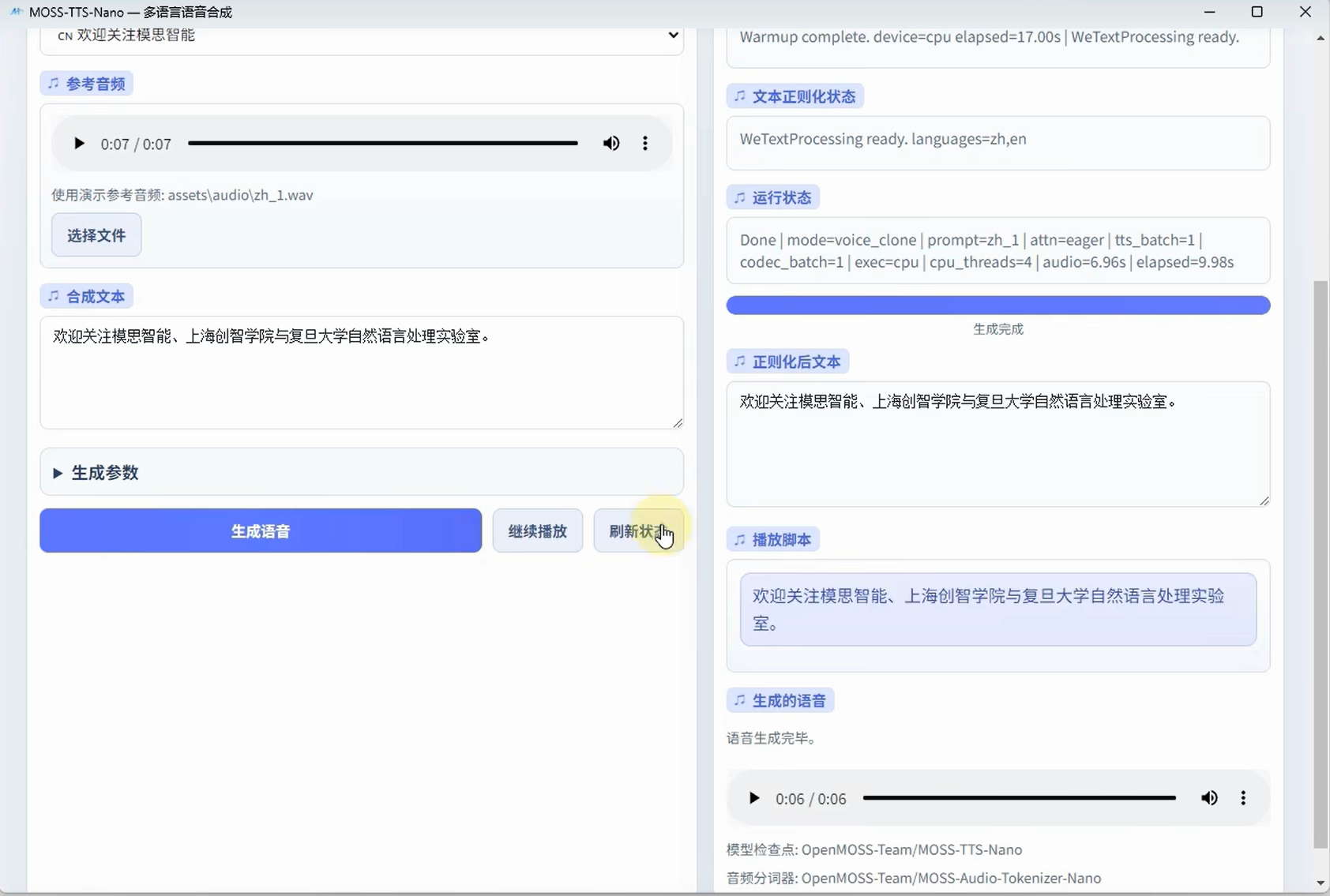Click the 使用演示参考音频 zh_1.wav text
Image resolution: width=1330 pixels, height=896 pixels.
pos(182,195)
